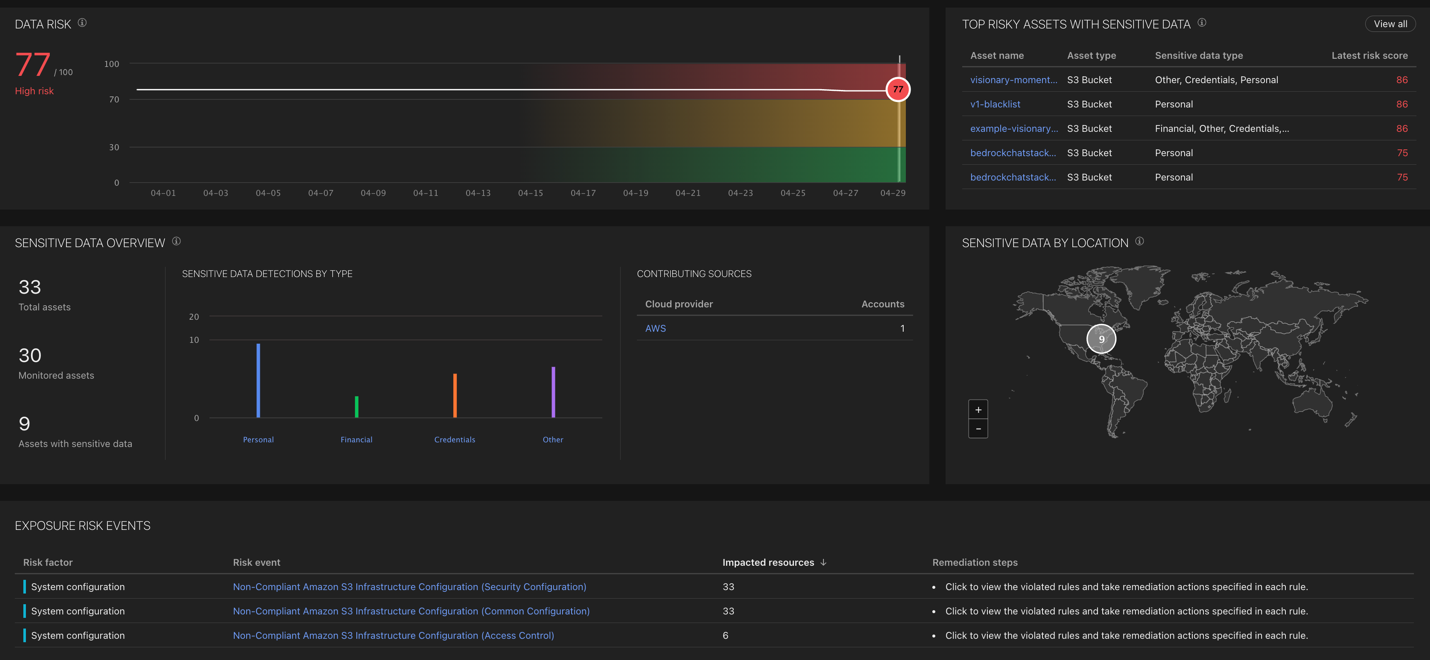The width and height of the screenshot is (1430, 660).
Task: Click Sensitive Data by Location info icon
Action: click(x=1139, y=242)
